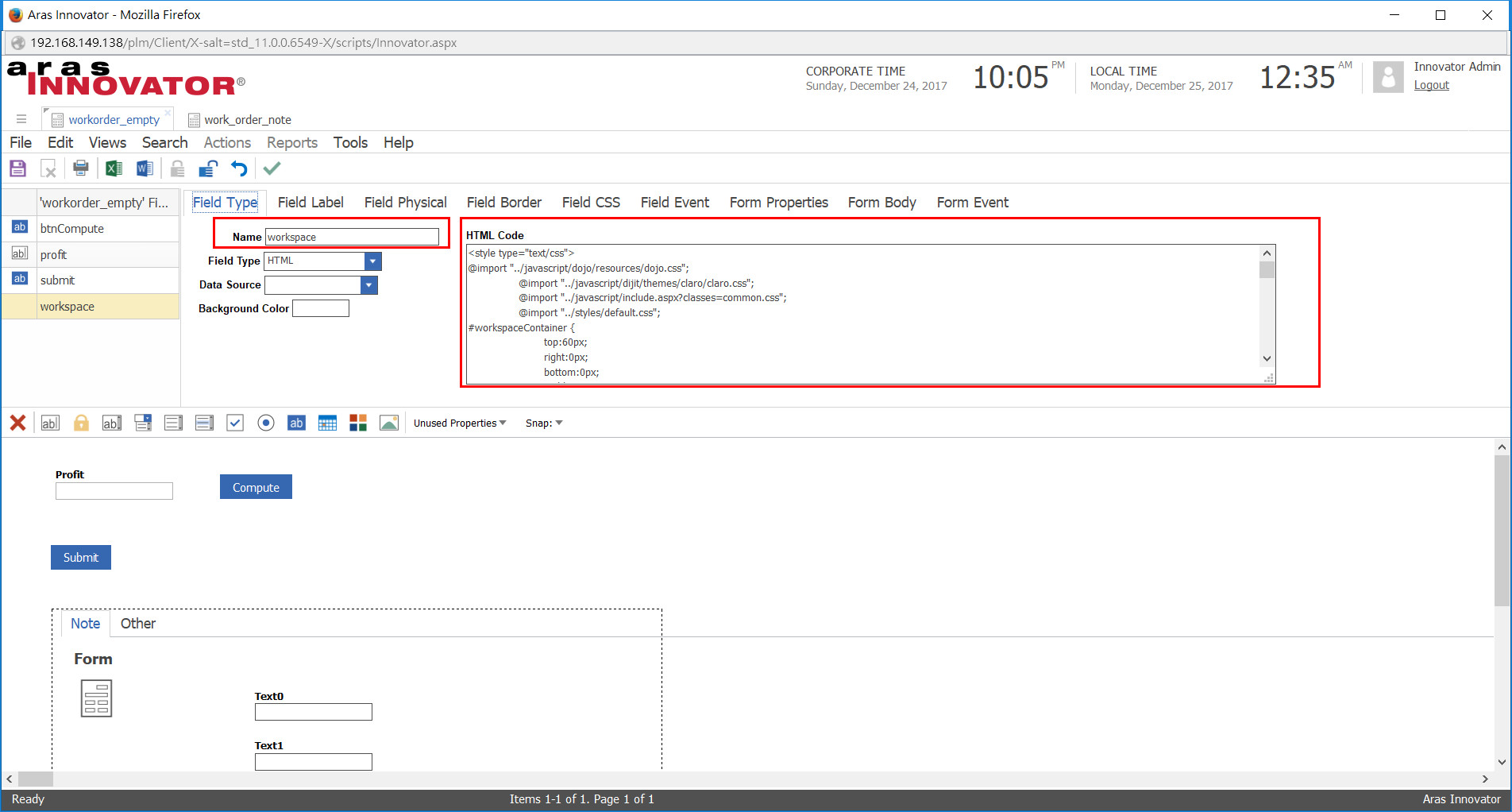Add a color picker field icon
Screen dimensions: 1512x812
358,423
